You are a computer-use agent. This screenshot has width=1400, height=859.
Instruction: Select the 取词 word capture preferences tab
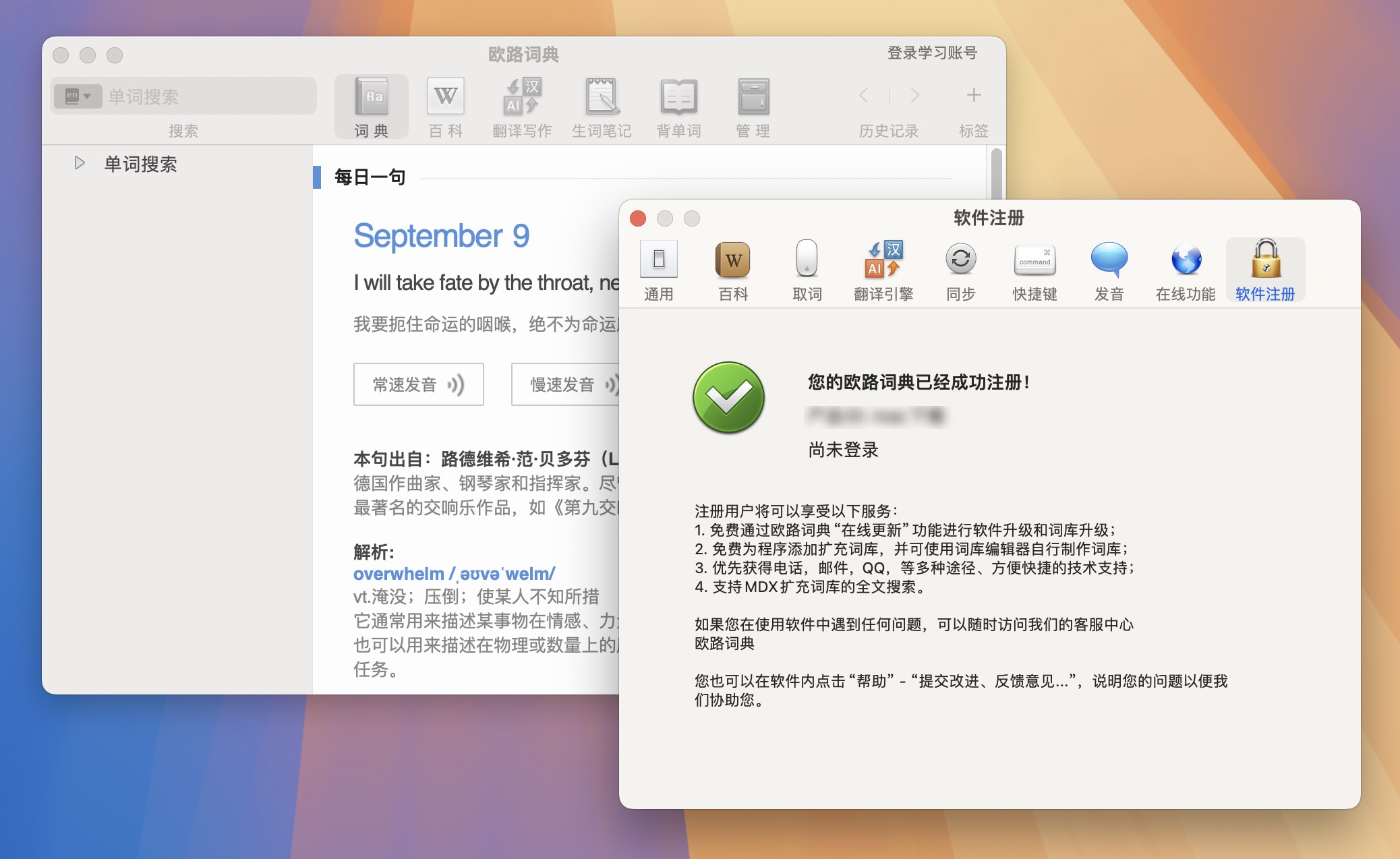pyautogui.click(x=807, y=271)
